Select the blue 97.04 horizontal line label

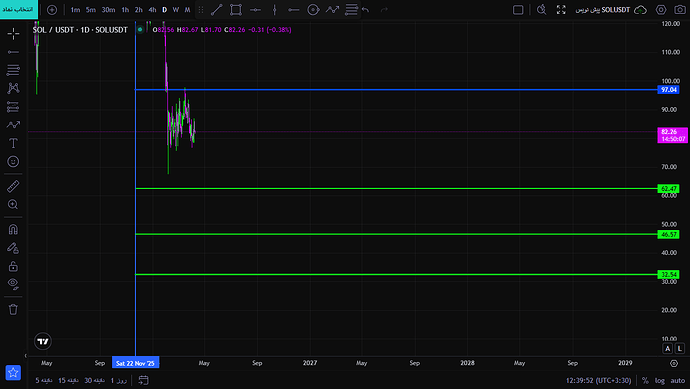point(668,90)
